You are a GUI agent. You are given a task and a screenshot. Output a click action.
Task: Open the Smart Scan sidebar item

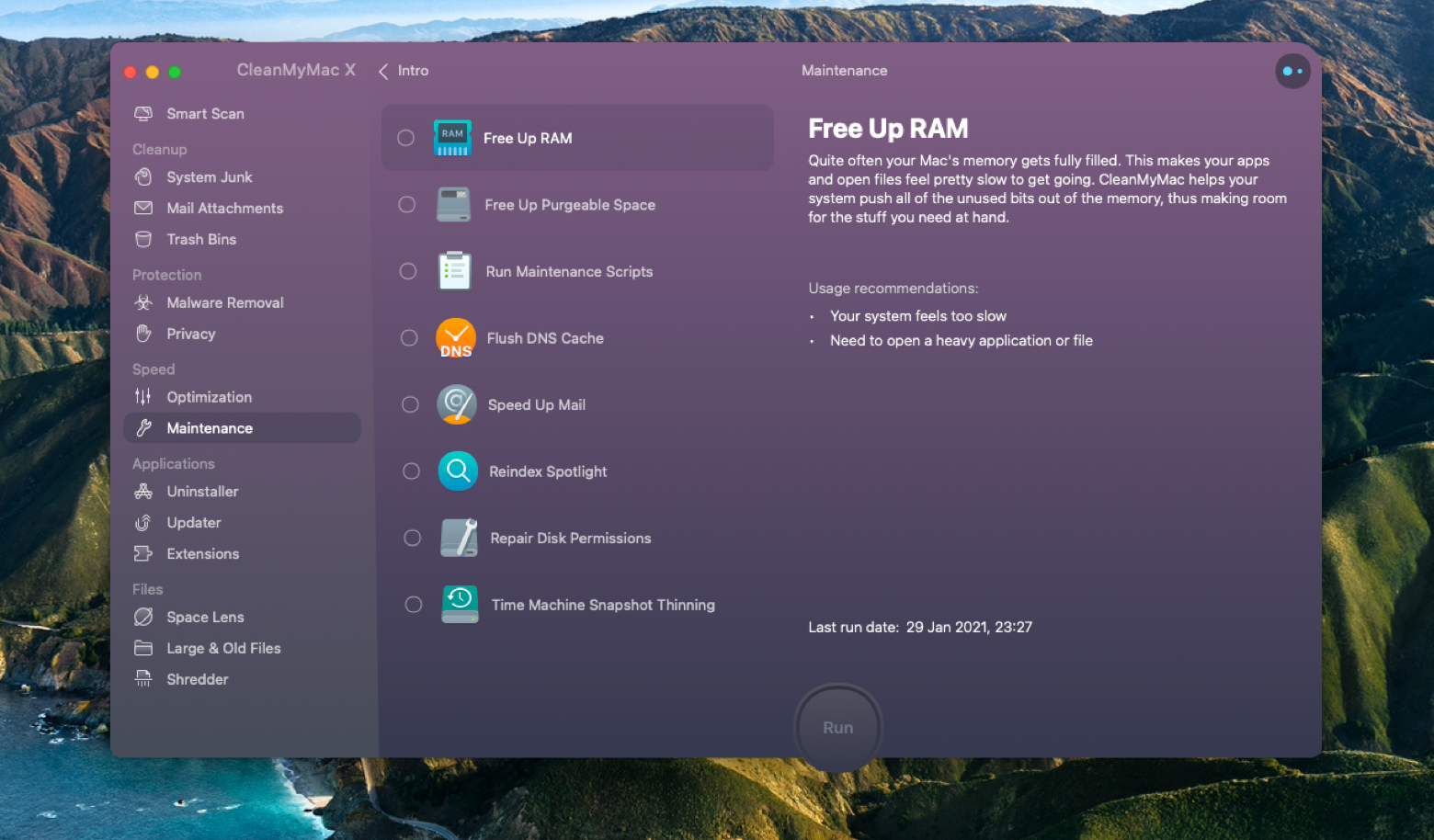tap(242, 114)
